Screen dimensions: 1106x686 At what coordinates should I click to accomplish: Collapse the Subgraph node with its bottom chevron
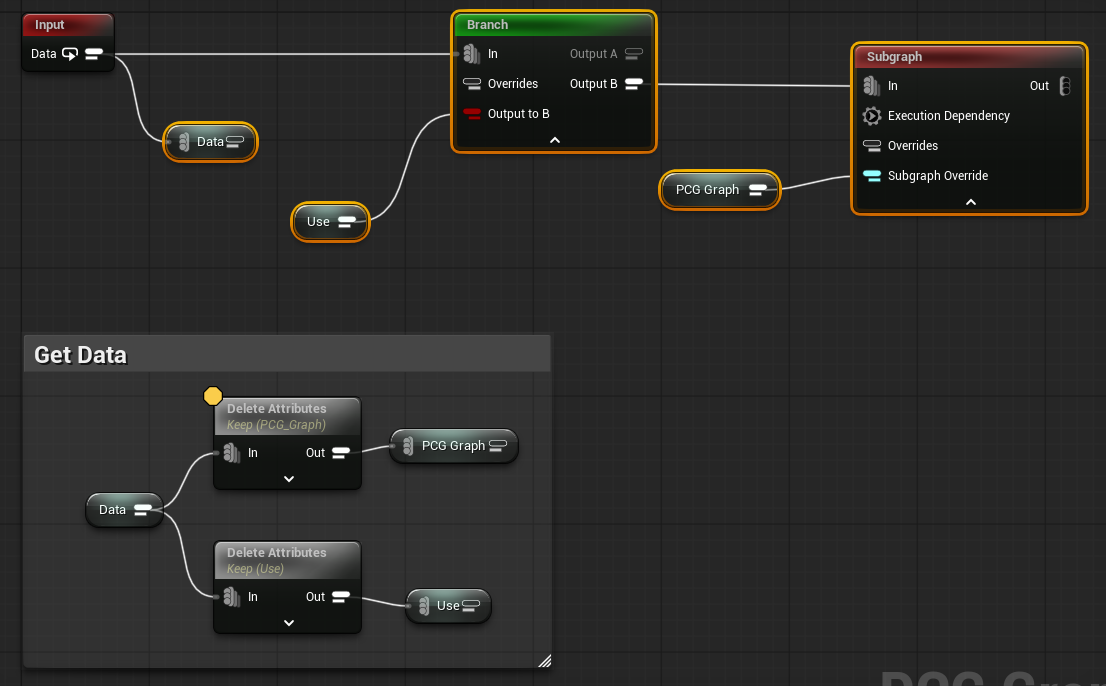pyautogui.click(x=969, y=202)
